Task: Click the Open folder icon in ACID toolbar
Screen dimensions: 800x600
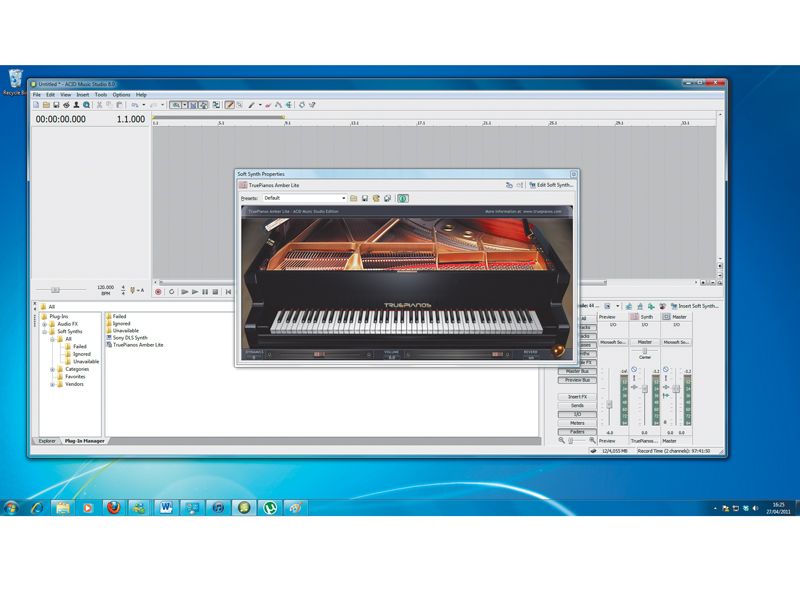Action: tap(46, 105)
